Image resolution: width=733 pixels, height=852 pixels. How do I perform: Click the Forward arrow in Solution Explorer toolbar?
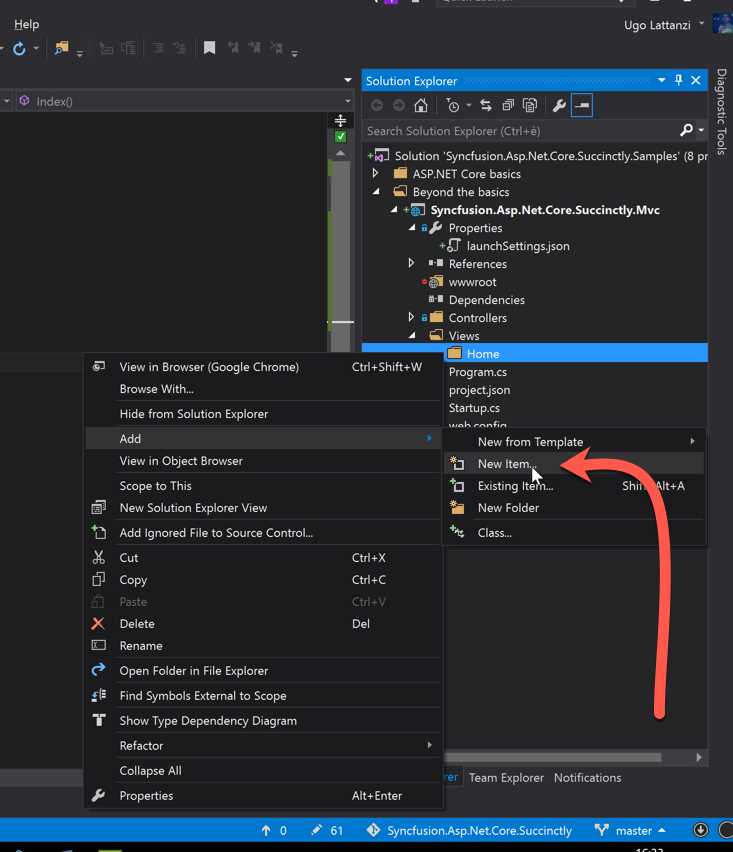tap(399, 105)
